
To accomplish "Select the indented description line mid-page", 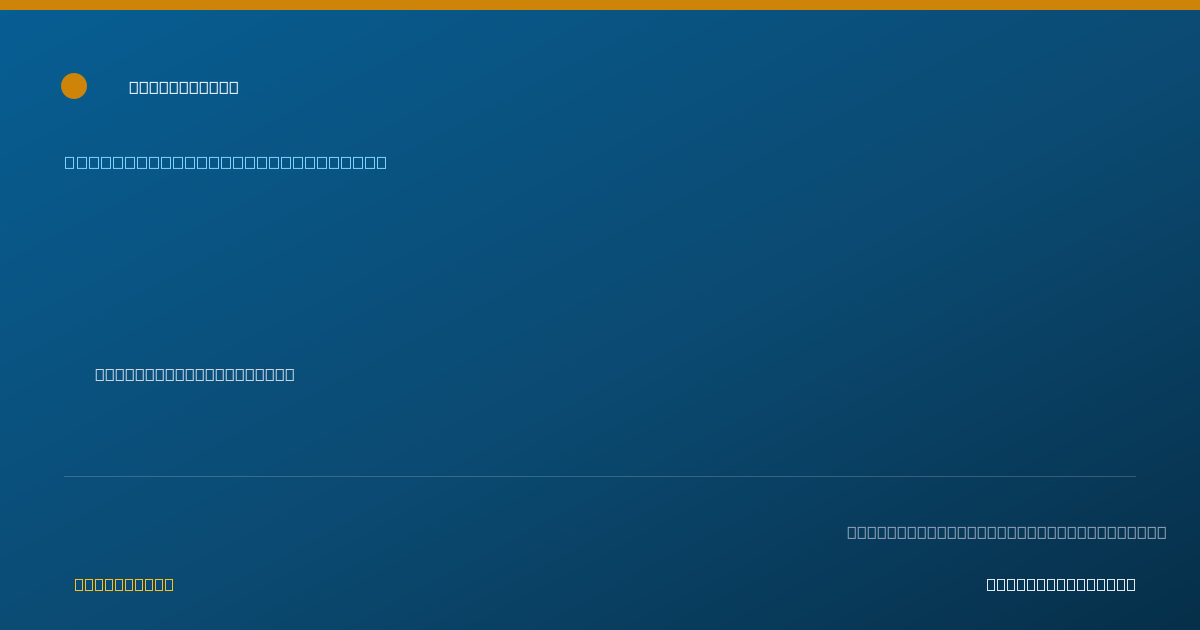I will pyautogui.click(x=195, y=374).
